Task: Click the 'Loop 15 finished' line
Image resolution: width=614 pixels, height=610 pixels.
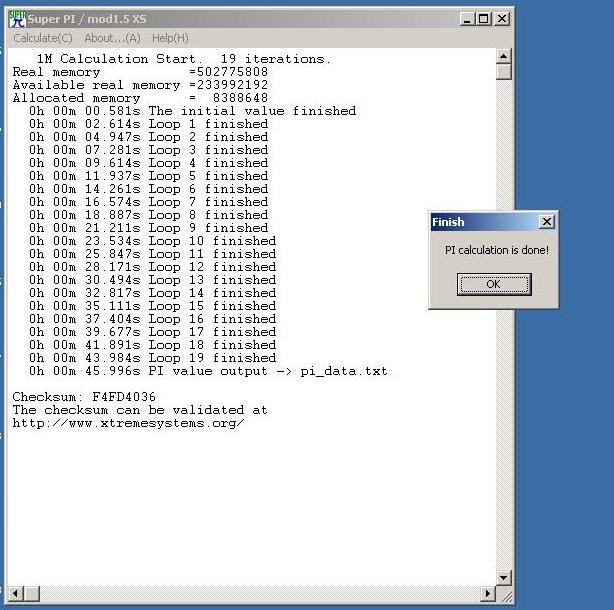Action: click(152, 306)
